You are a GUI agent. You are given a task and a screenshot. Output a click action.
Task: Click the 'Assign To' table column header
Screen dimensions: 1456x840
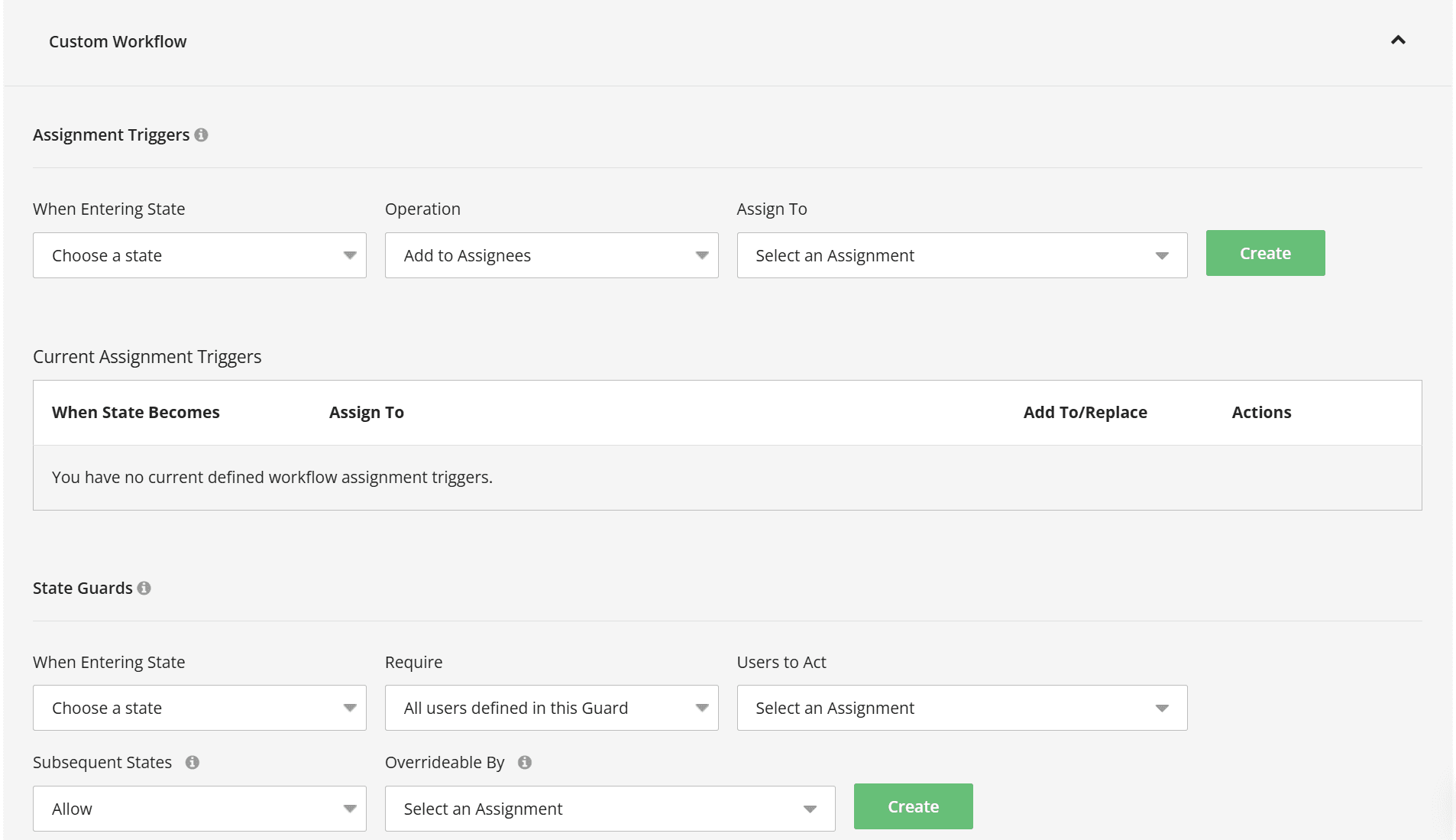coord(367,412)
